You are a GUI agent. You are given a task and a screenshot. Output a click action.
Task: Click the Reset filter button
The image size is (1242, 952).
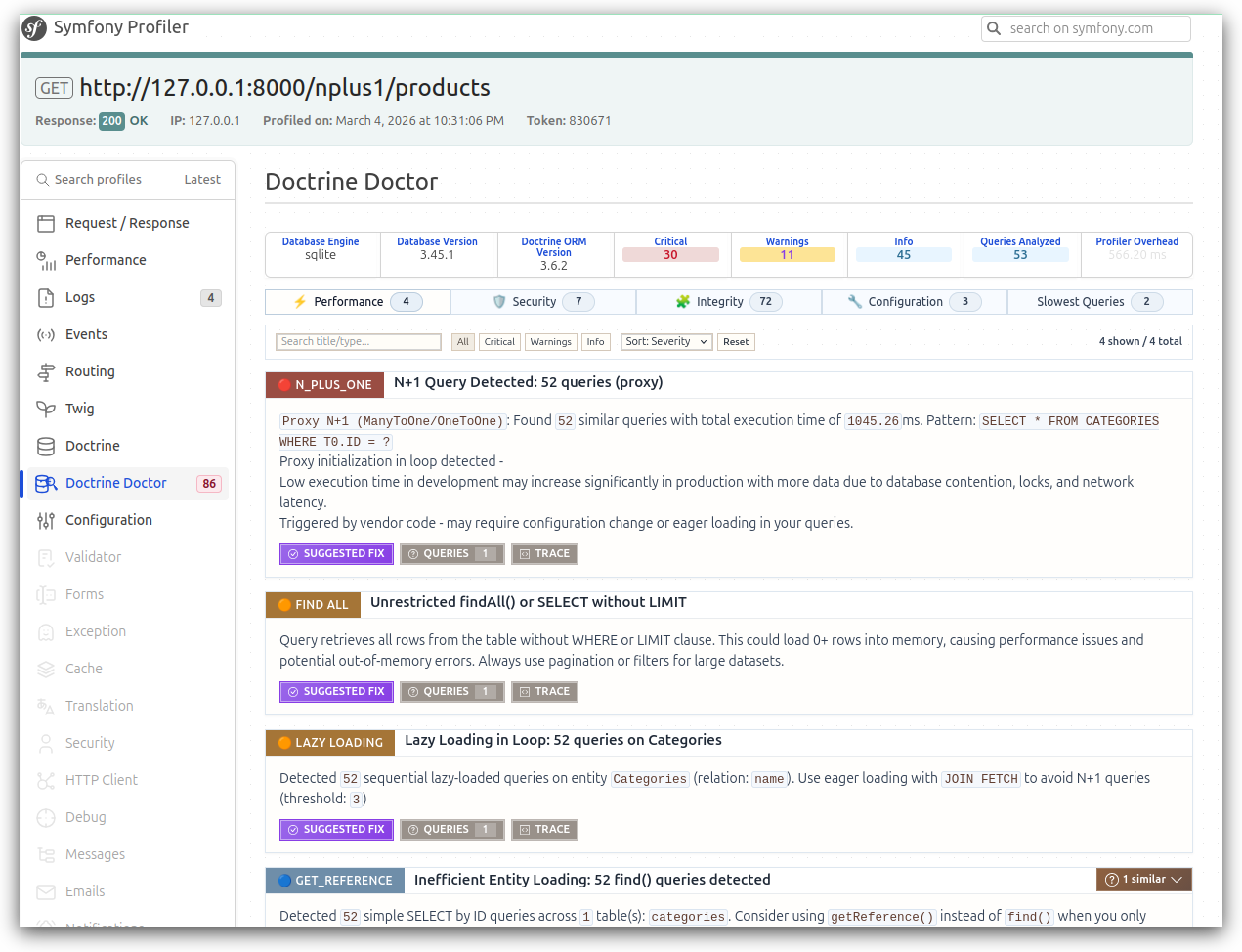pyautogui.click(x=736, y=342)
